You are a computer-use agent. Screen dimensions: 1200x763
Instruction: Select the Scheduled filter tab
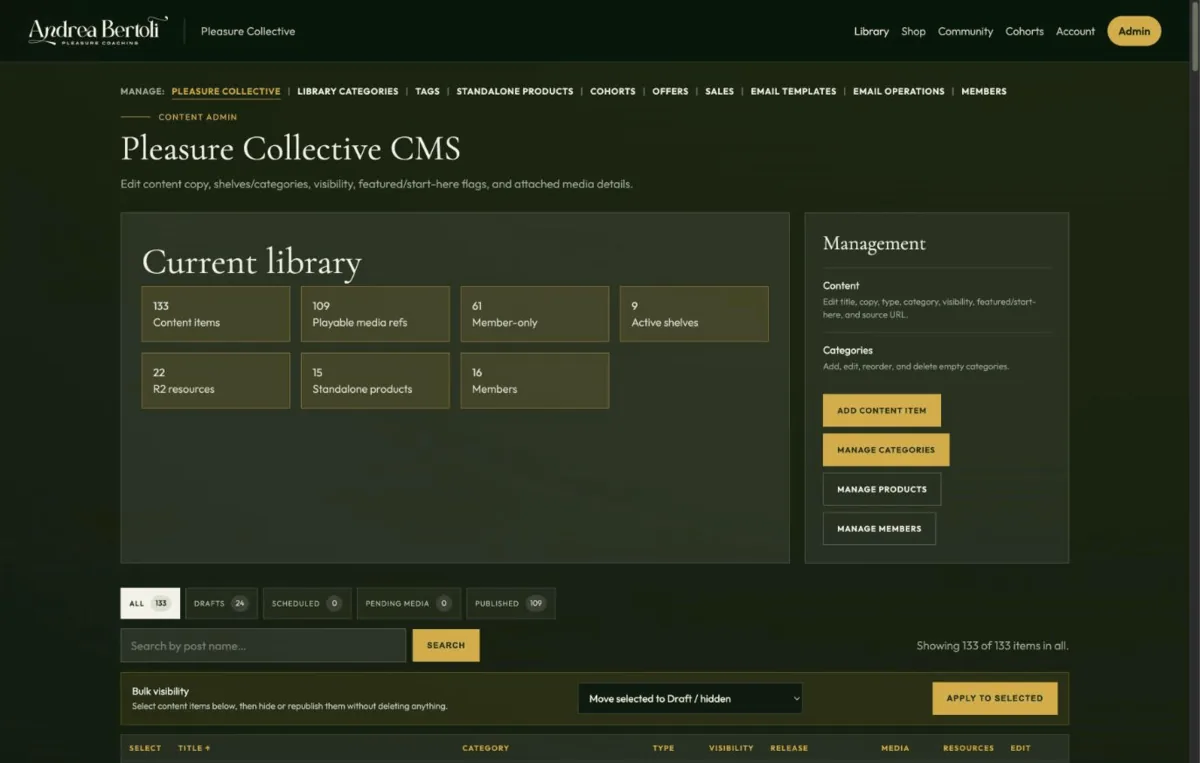(307, 603)
